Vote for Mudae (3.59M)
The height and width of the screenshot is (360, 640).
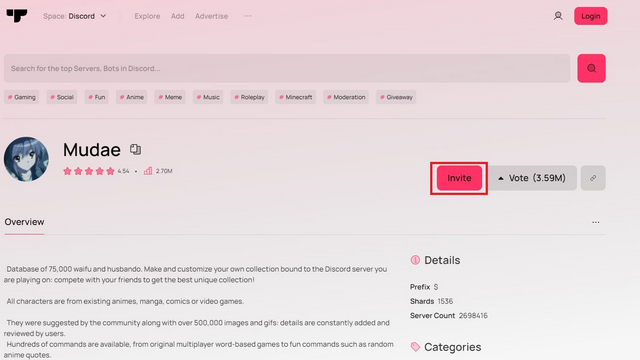tap(532, 178)
